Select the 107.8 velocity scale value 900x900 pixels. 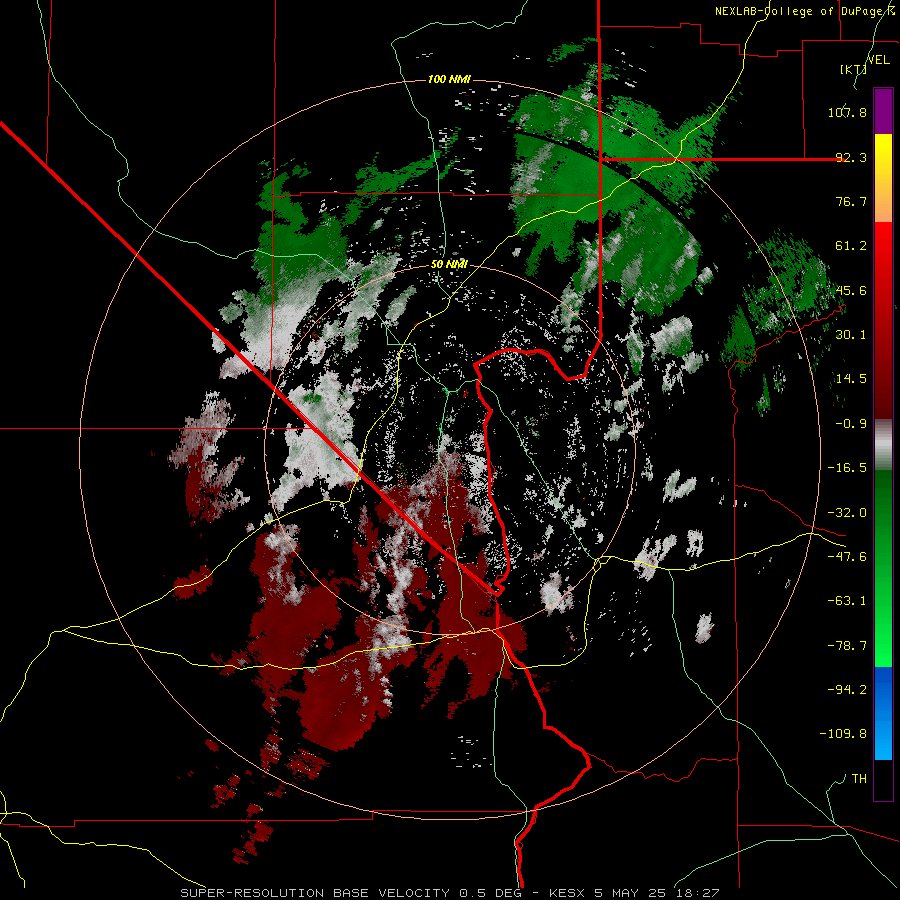point(847,112)
